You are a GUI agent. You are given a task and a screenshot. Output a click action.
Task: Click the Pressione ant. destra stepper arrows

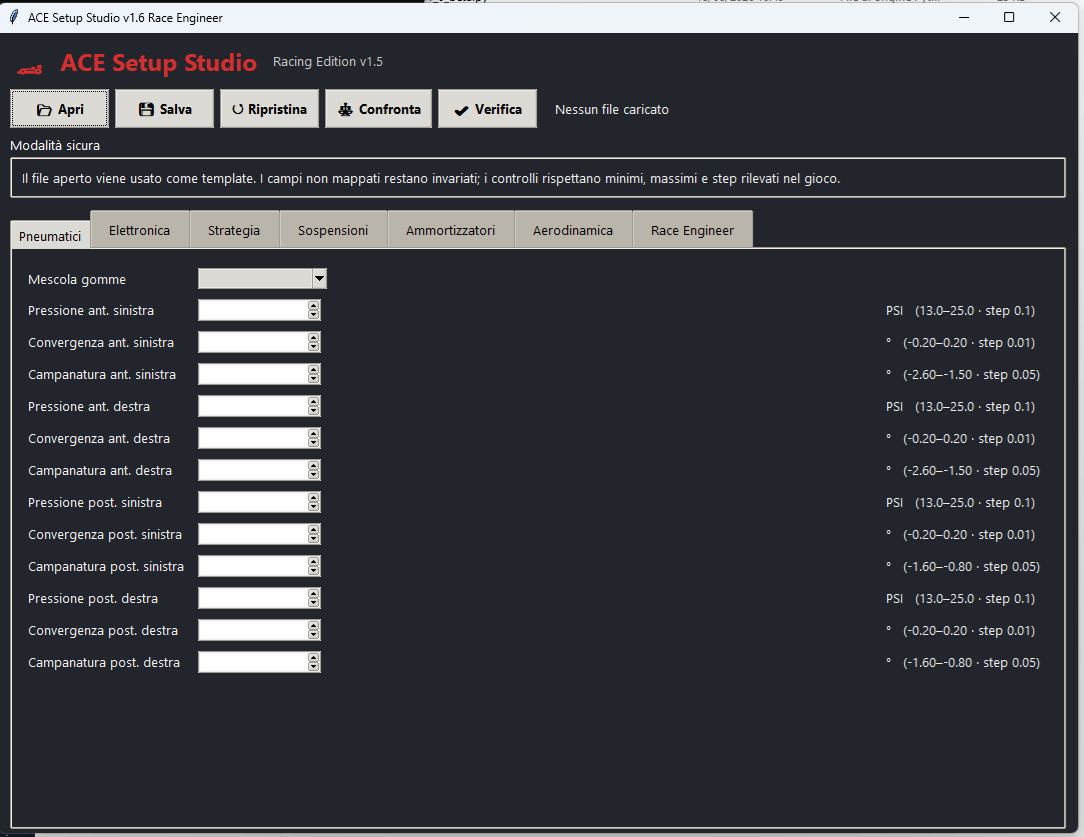pyautogui.click(x=314, y=406)
